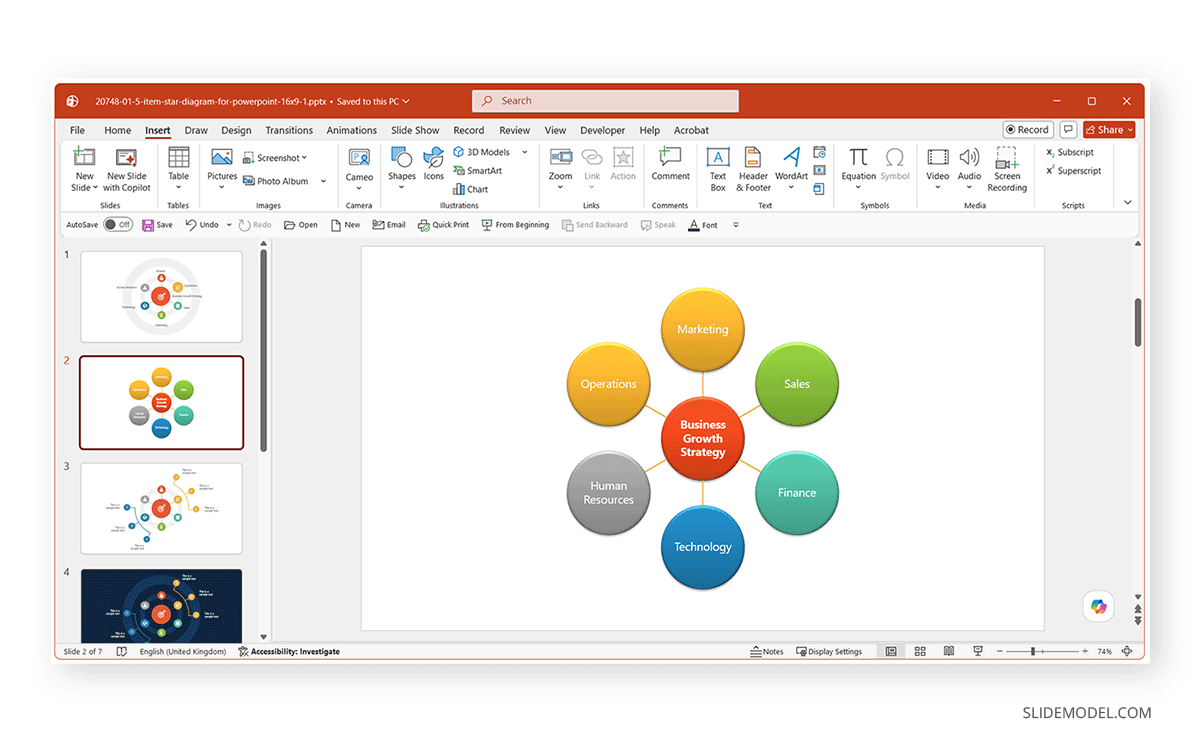Fit slide to current window button

click(1127, 651)
